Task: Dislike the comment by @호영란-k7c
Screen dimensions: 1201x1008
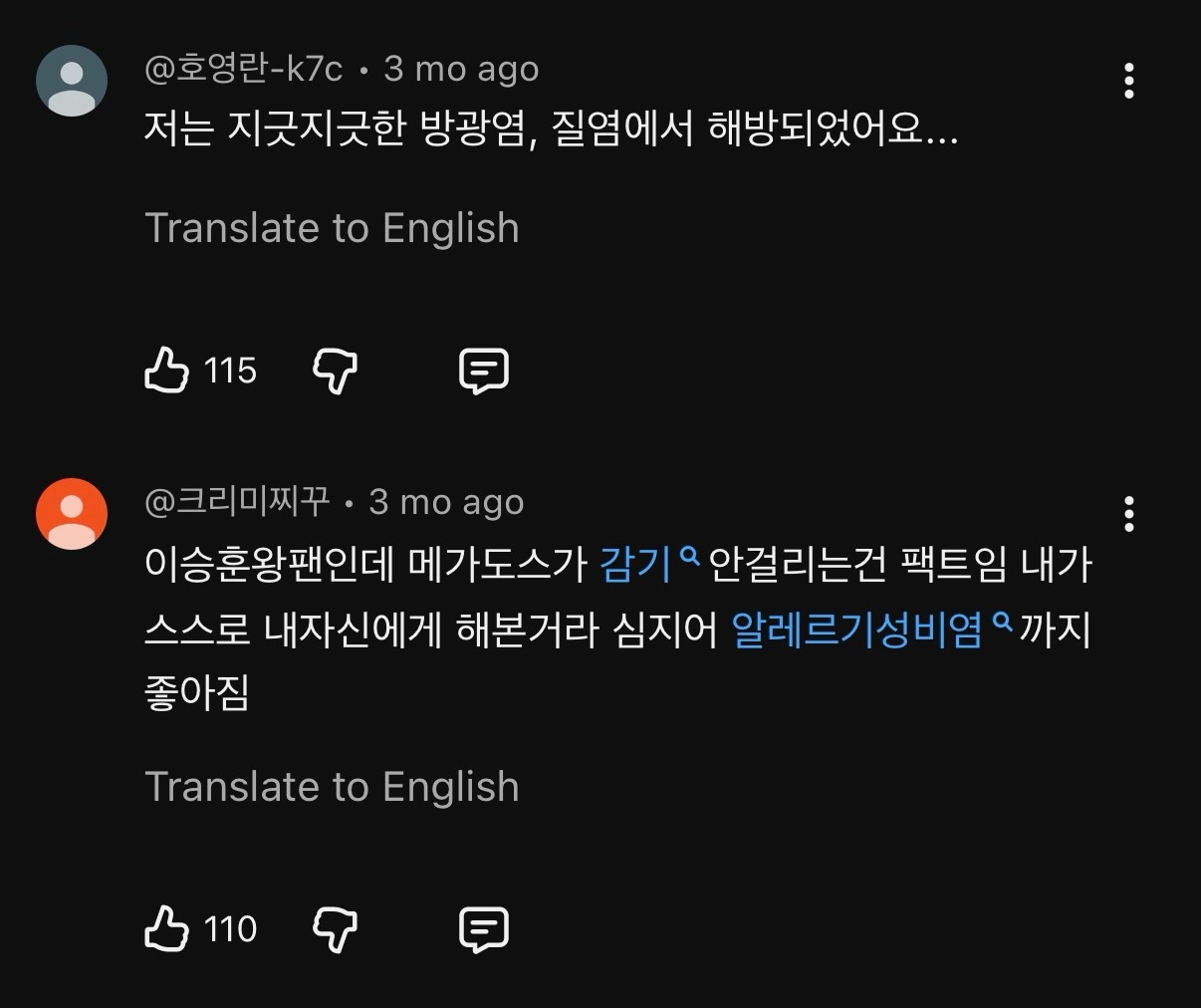Action: [336, 372]
